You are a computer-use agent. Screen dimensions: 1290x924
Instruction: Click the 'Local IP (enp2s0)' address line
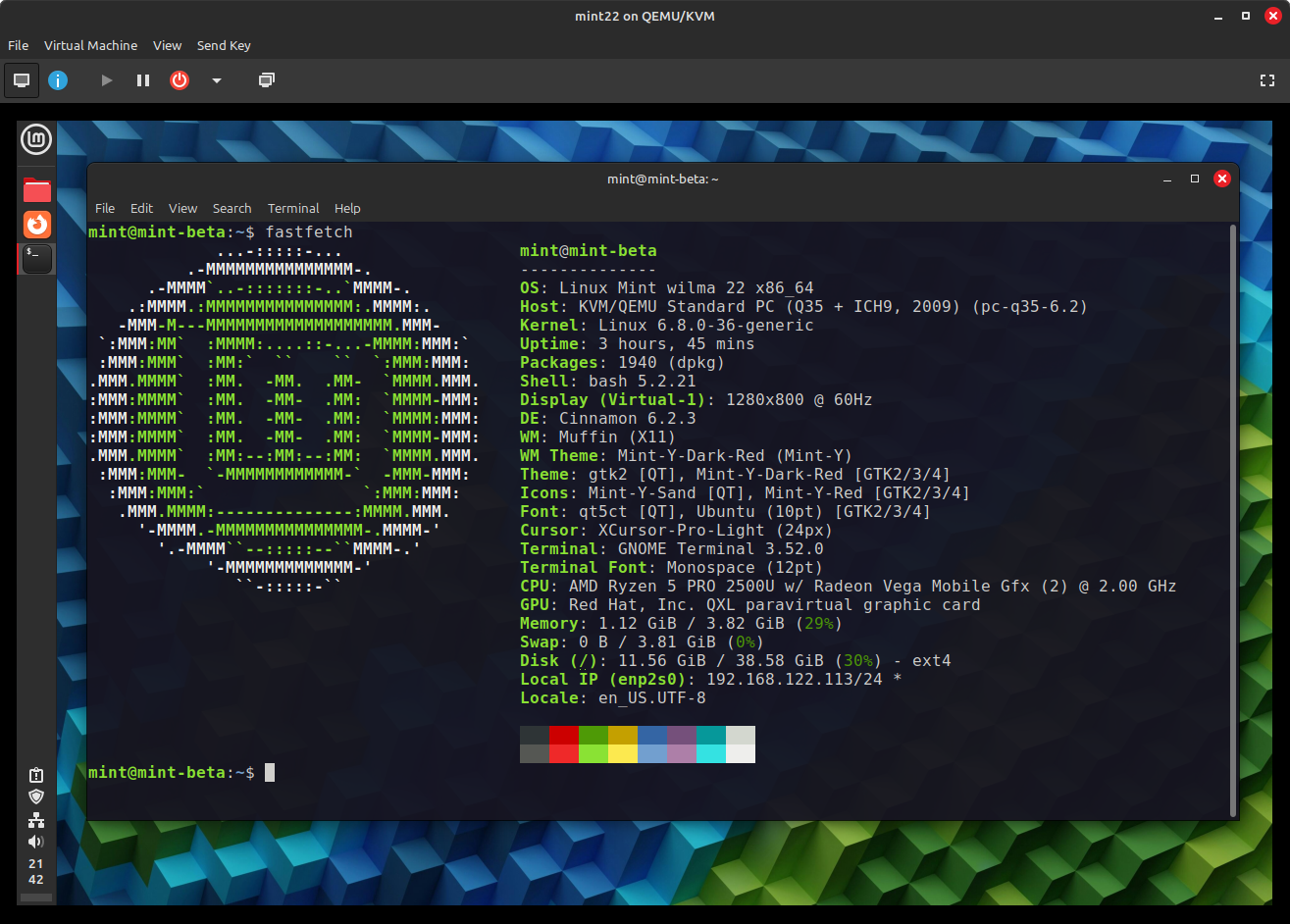point(711,680)
